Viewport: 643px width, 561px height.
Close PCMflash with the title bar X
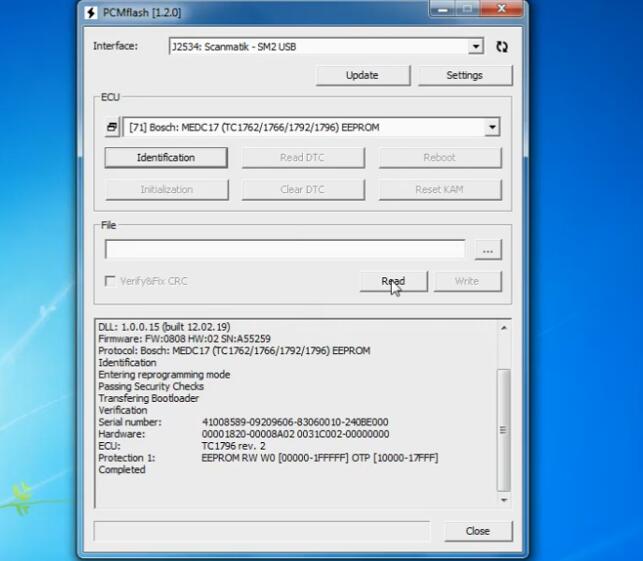pos(501,9)
